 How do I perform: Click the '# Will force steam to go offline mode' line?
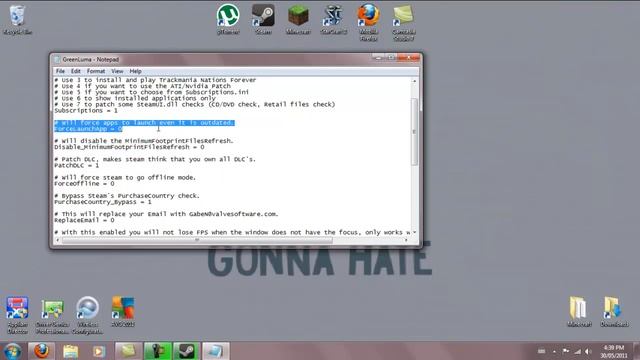(125, 178)
